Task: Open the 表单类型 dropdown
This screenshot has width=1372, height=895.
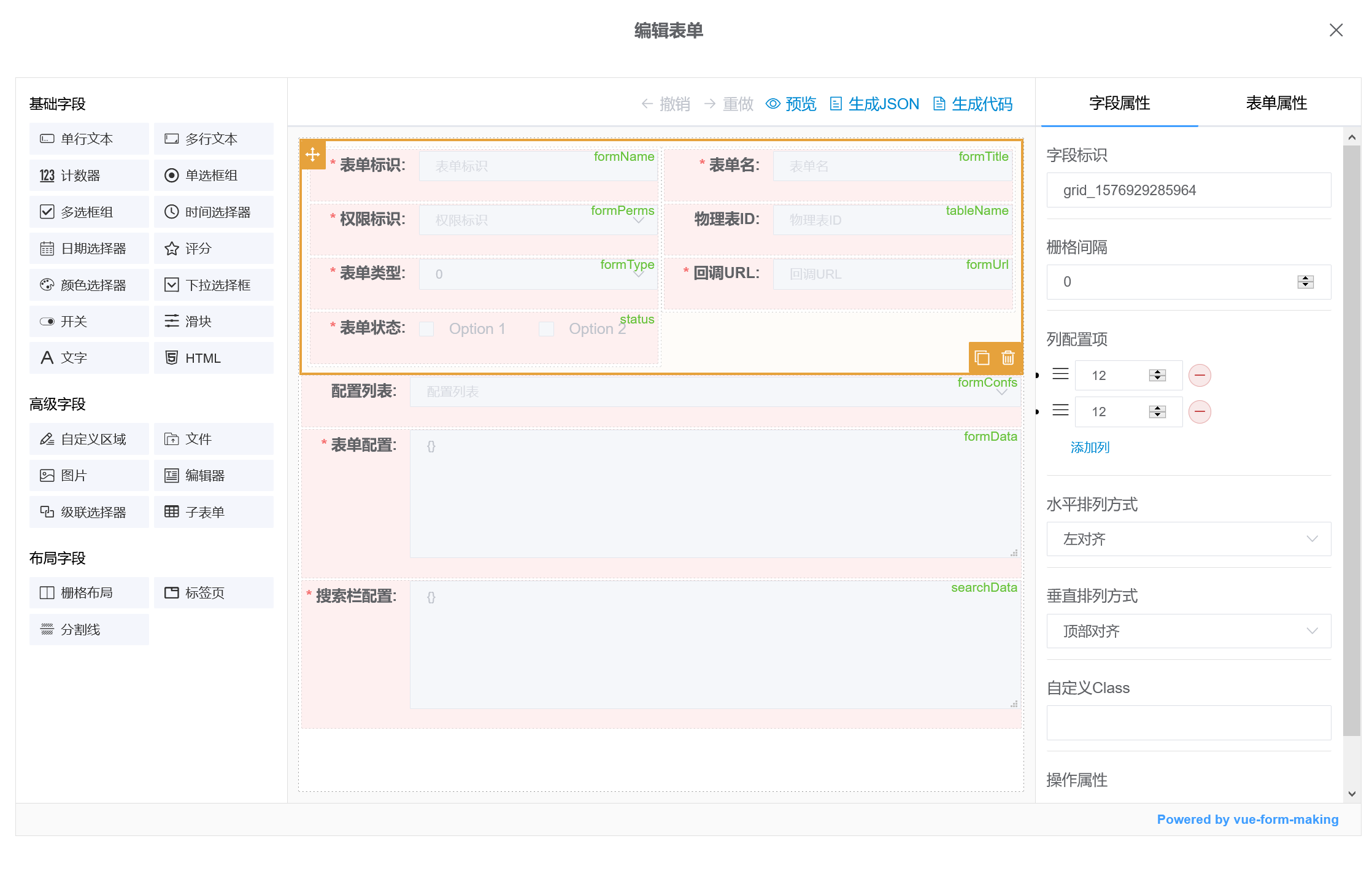Action: pyautogui.click(x=538, y=274)
